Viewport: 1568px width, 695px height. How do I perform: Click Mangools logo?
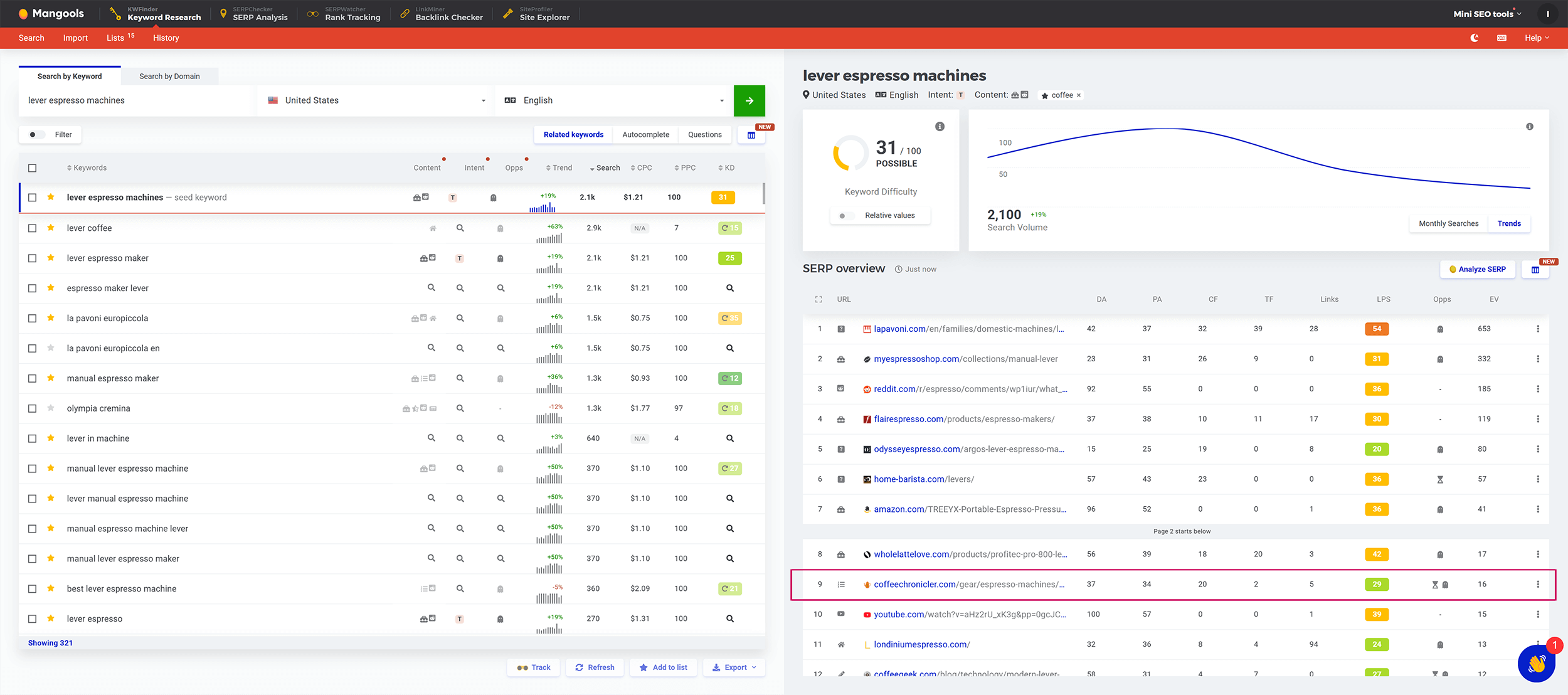51,13
